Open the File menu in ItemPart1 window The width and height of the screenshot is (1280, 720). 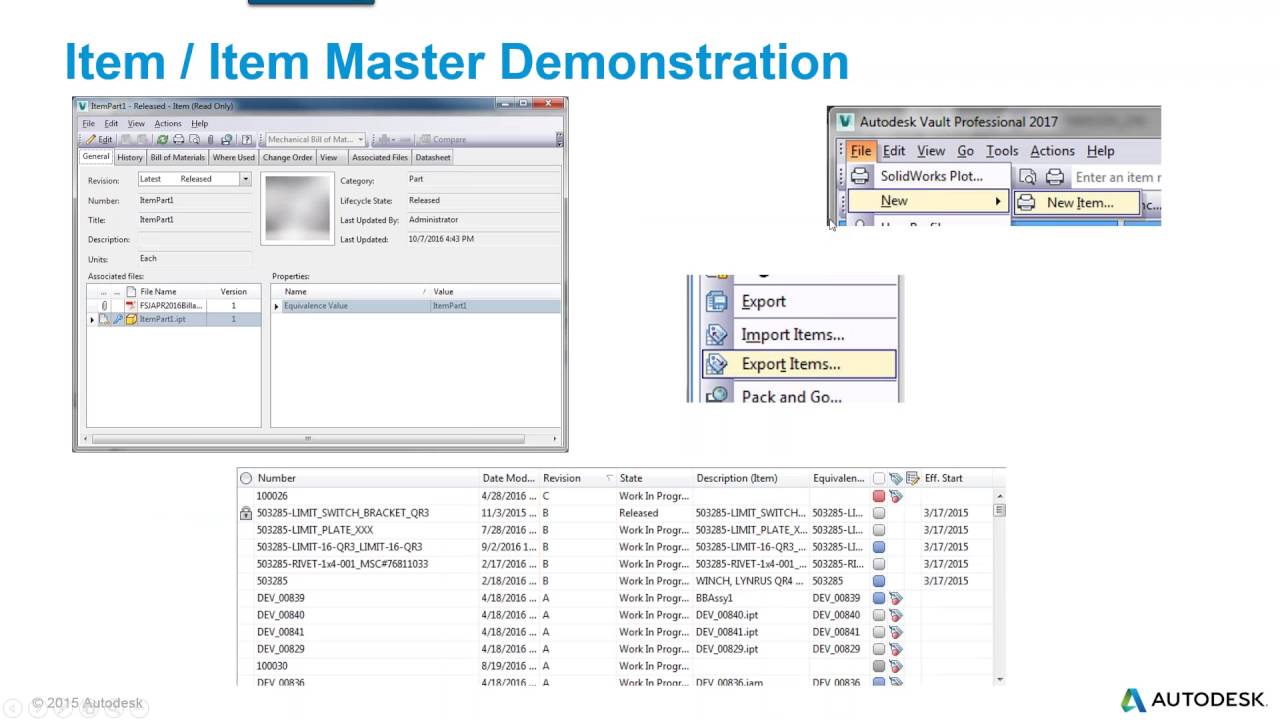(x=88, y=123)
